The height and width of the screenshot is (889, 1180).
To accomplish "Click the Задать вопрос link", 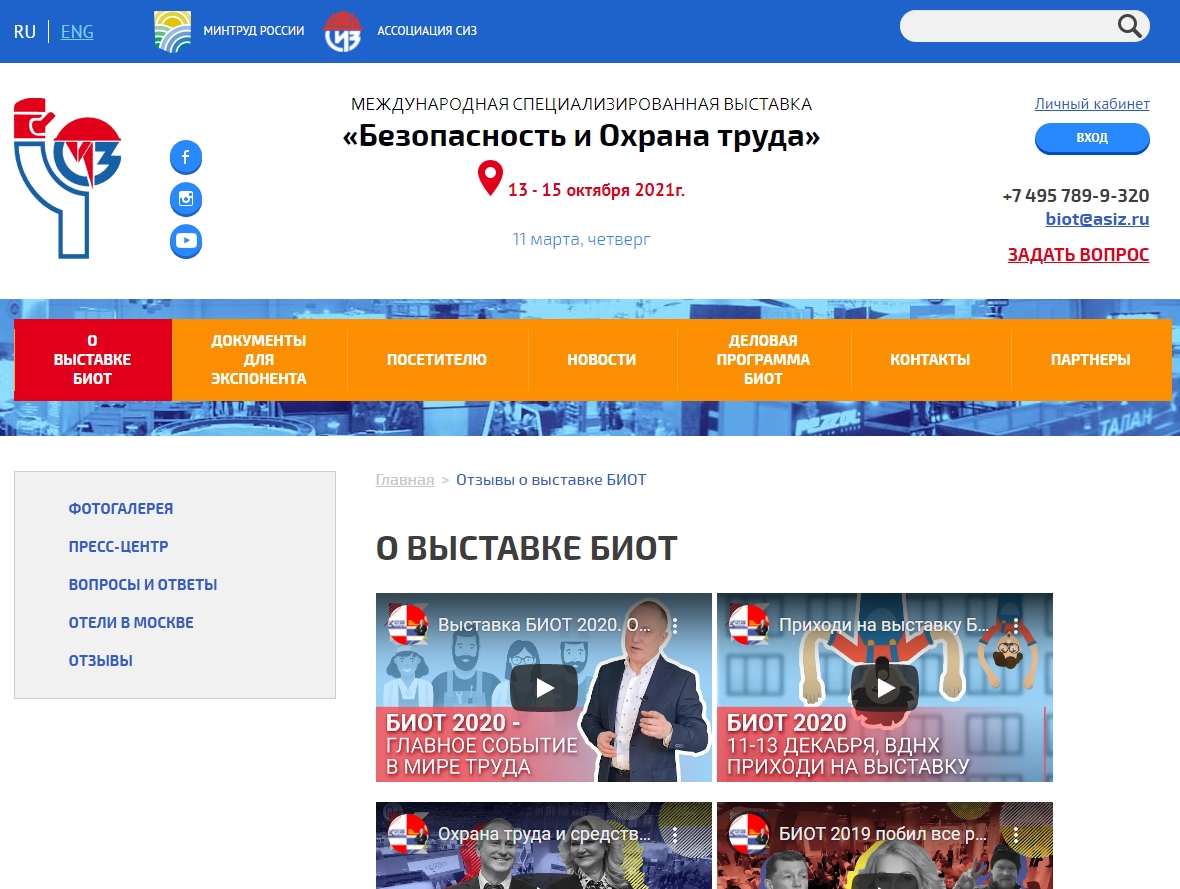I will pos(1078,255).
